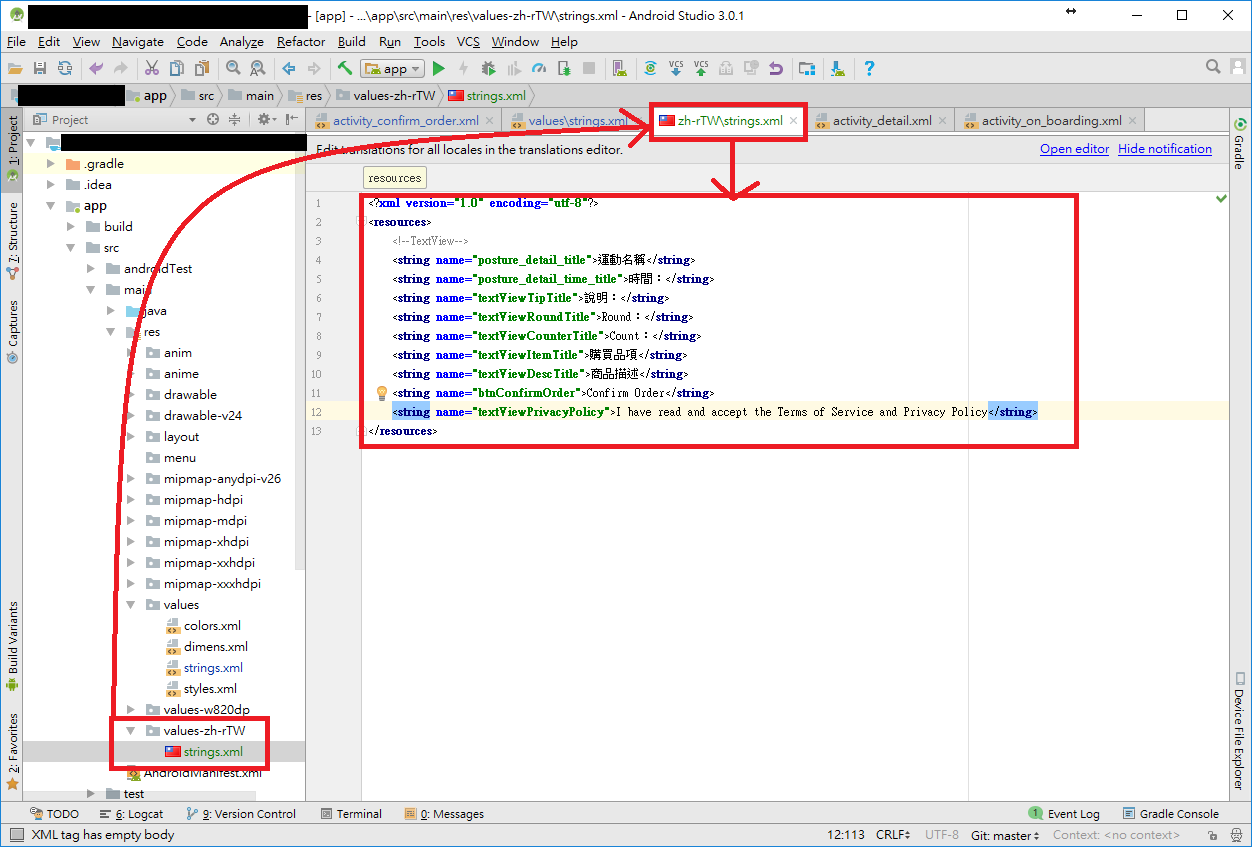Click the Help question mark icon
Viewport: 1252px width, 847px height.
coord(868,68)
